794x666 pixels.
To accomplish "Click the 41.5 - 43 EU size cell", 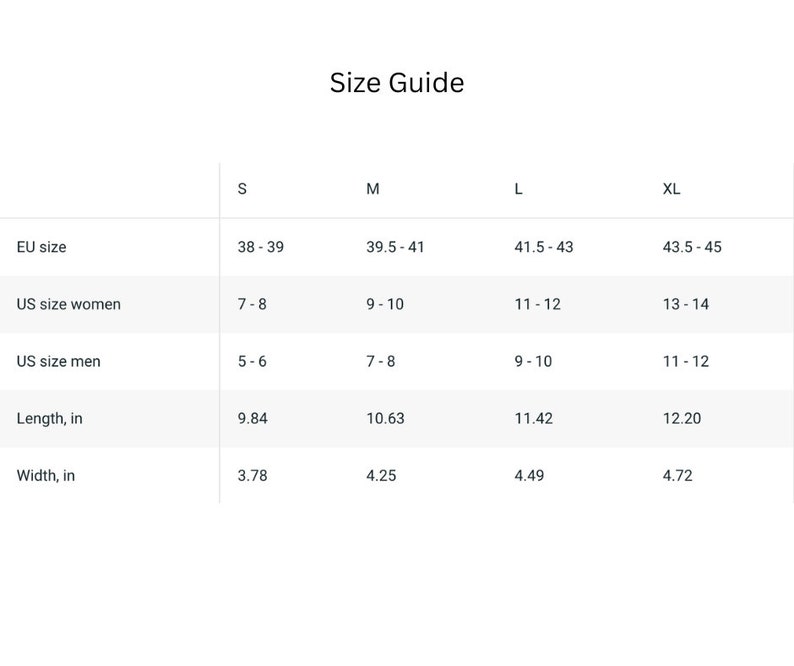I will [544, 247].
